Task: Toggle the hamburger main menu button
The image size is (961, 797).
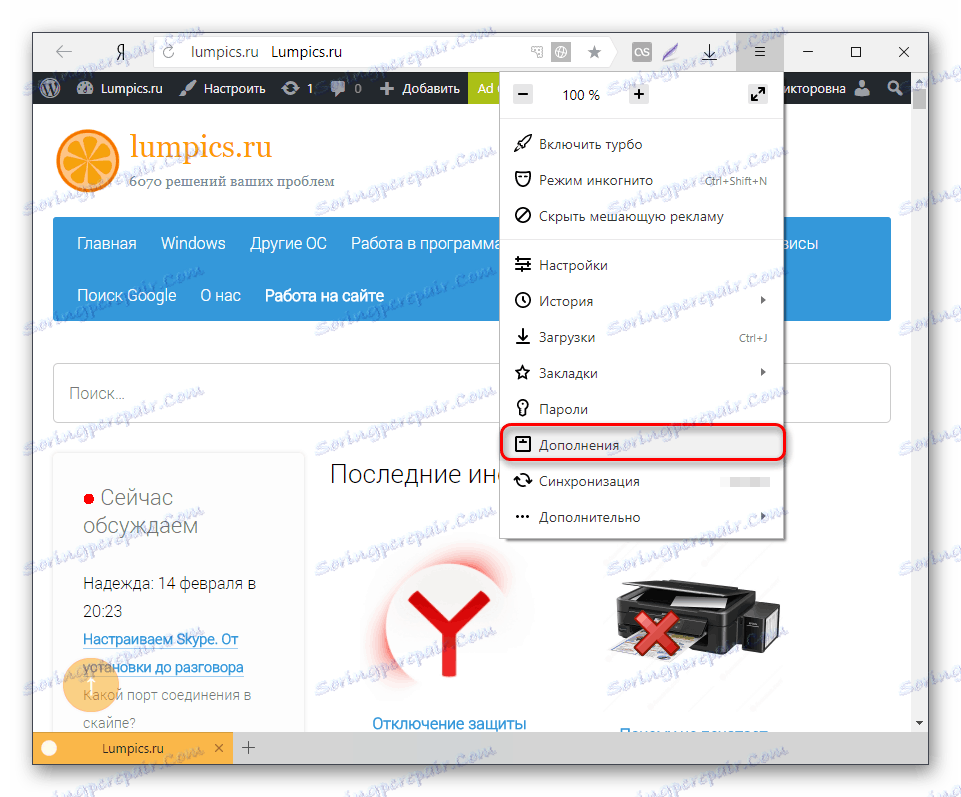Action: click(759, 52)
